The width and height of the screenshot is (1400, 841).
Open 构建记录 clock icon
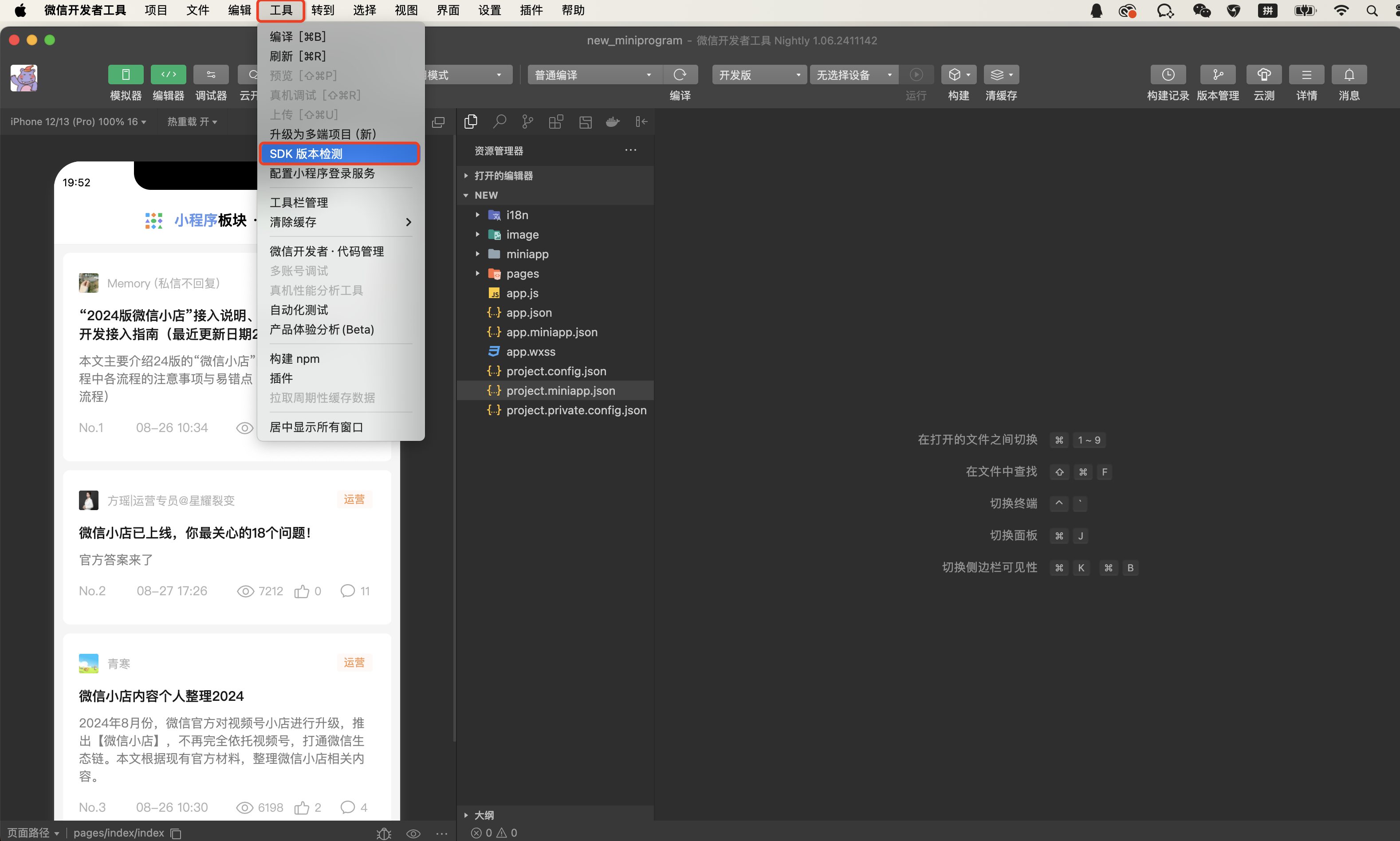[1168, 75]
